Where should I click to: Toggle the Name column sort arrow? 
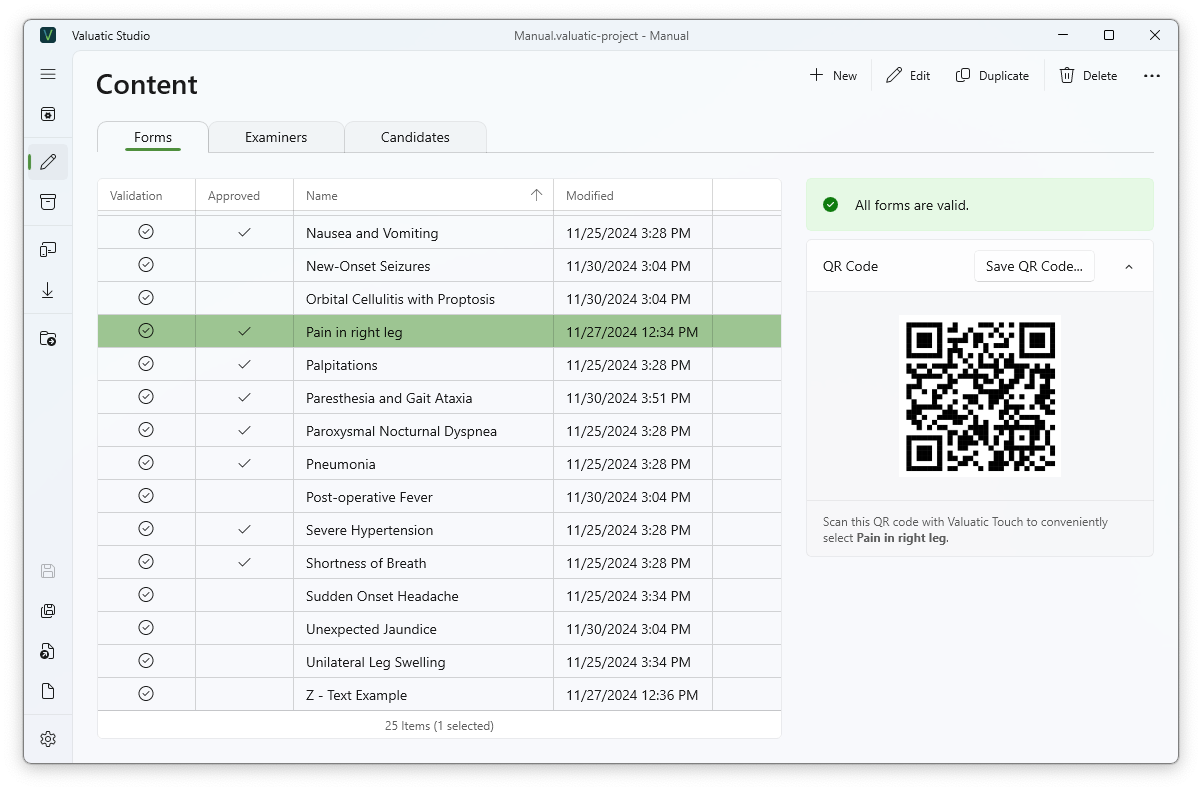536,195
